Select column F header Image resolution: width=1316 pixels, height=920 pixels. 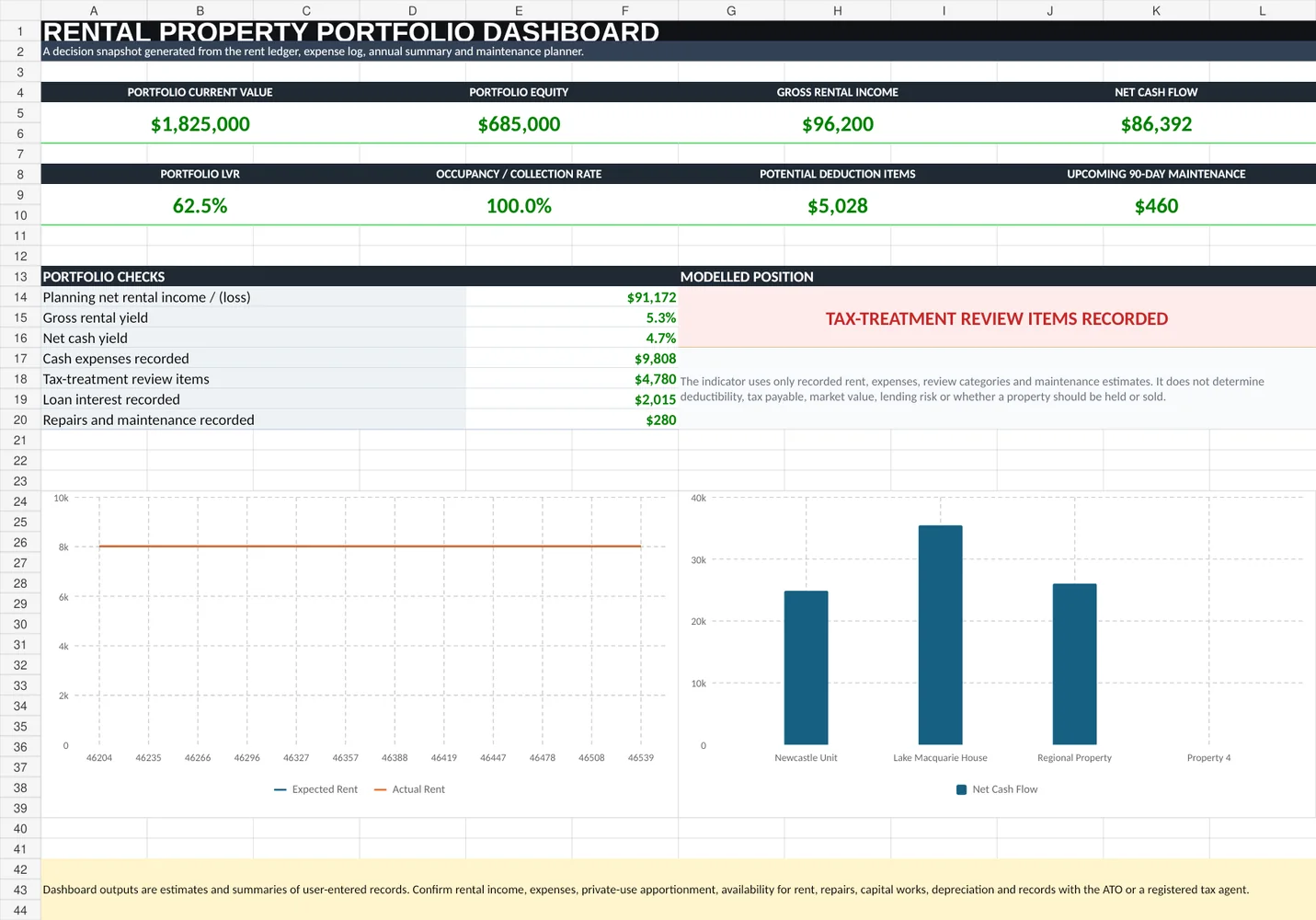625,11
